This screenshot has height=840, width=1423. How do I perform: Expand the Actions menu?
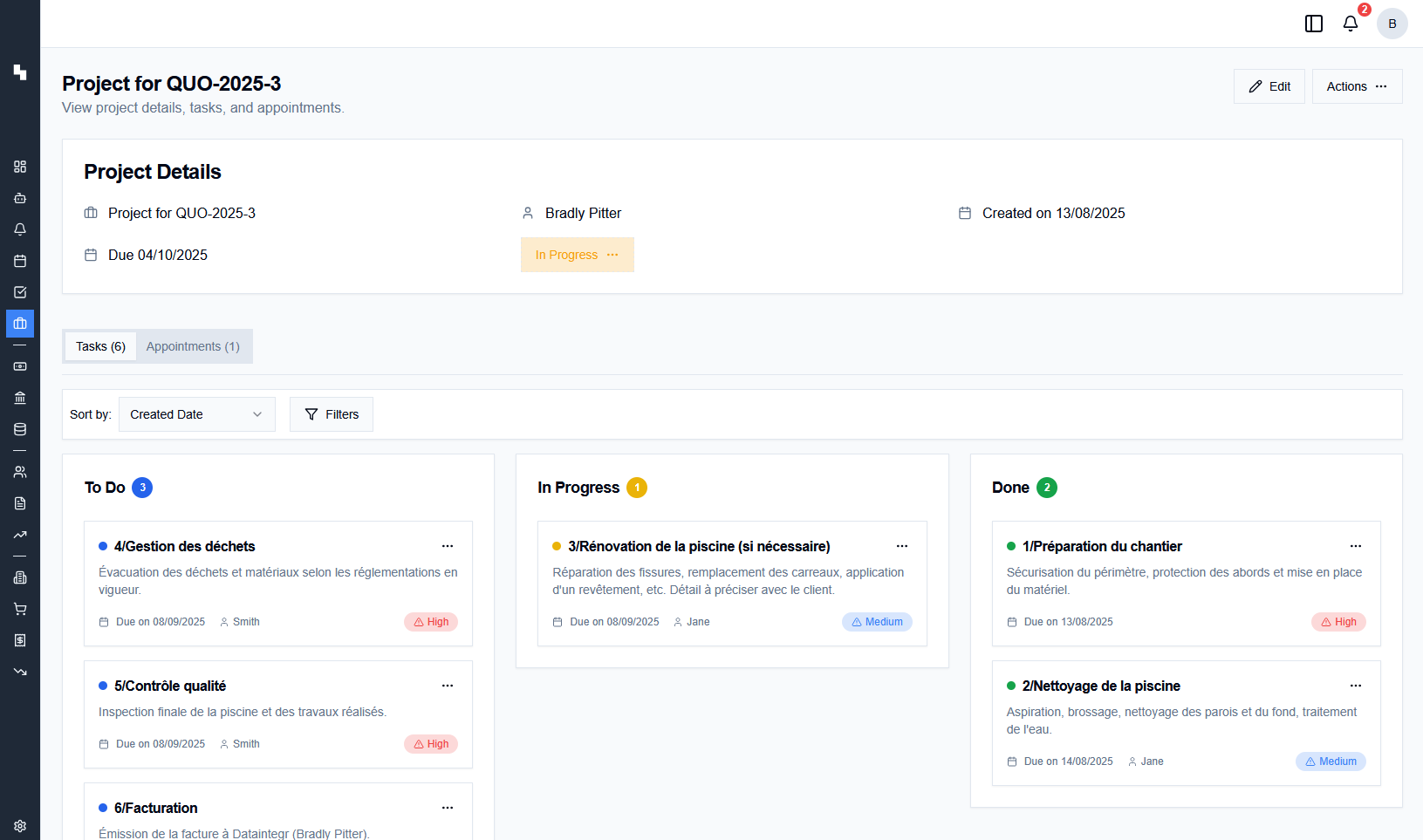point(1357,86)
